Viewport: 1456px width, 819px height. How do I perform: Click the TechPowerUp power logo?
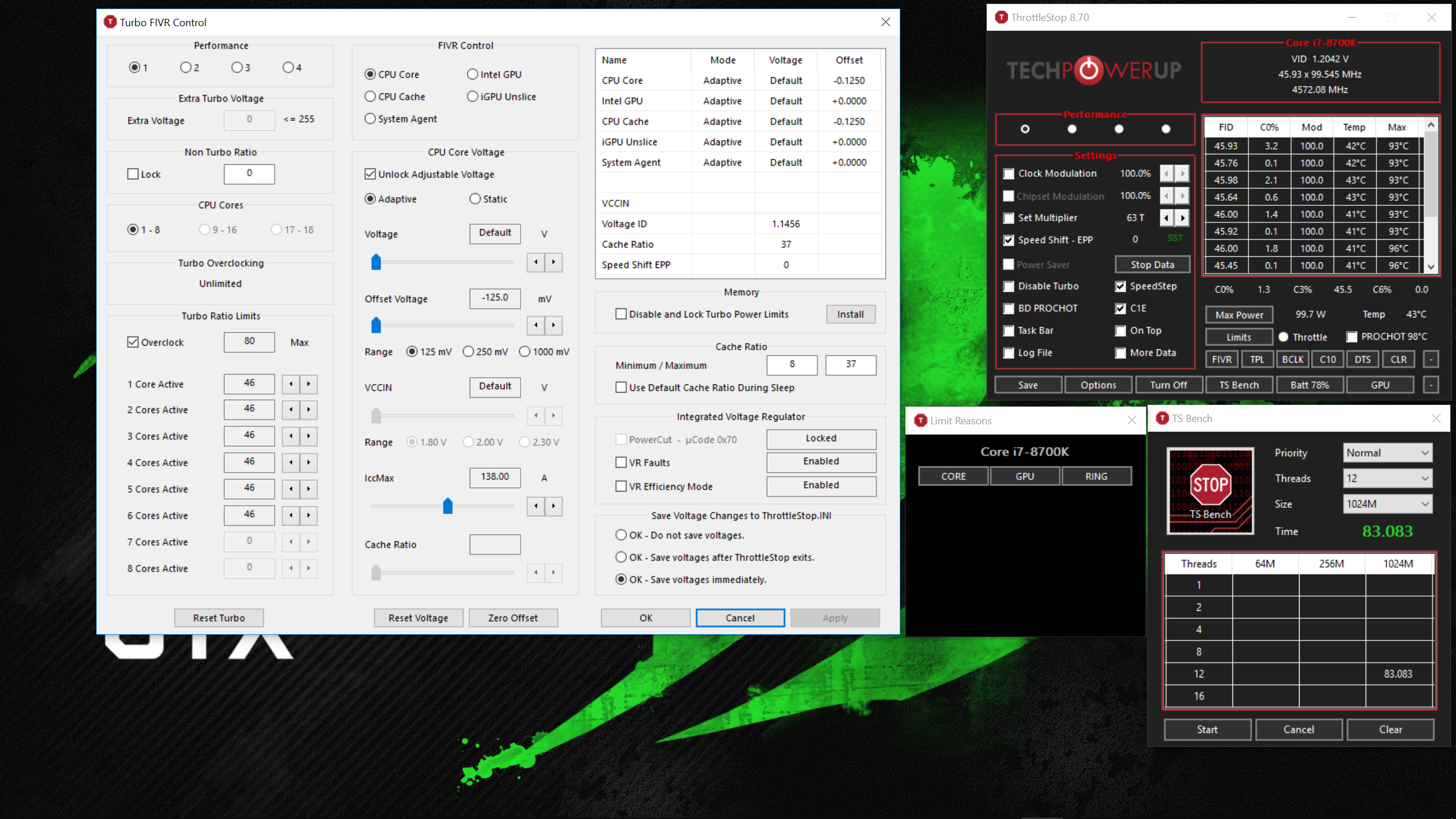coord(1089,70)
